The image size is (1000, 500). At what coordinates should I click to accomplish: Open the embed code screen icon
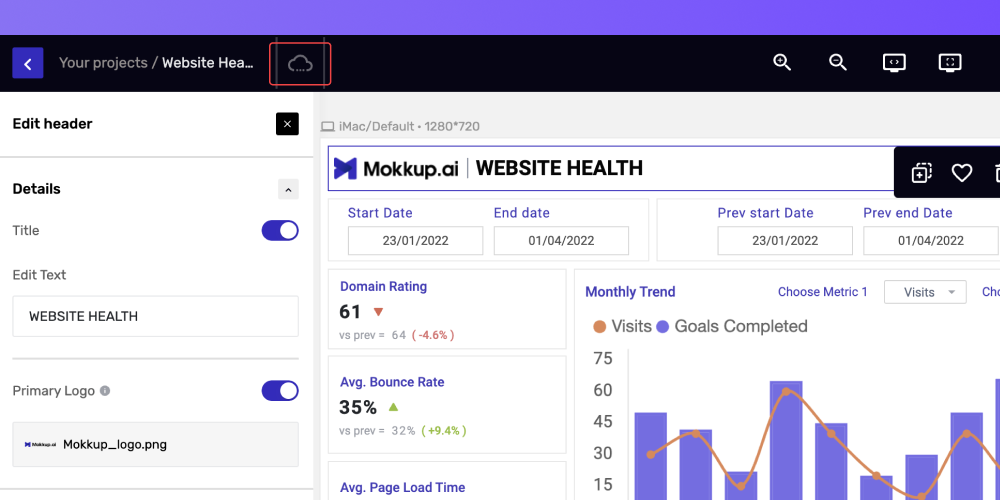point(894,62)
